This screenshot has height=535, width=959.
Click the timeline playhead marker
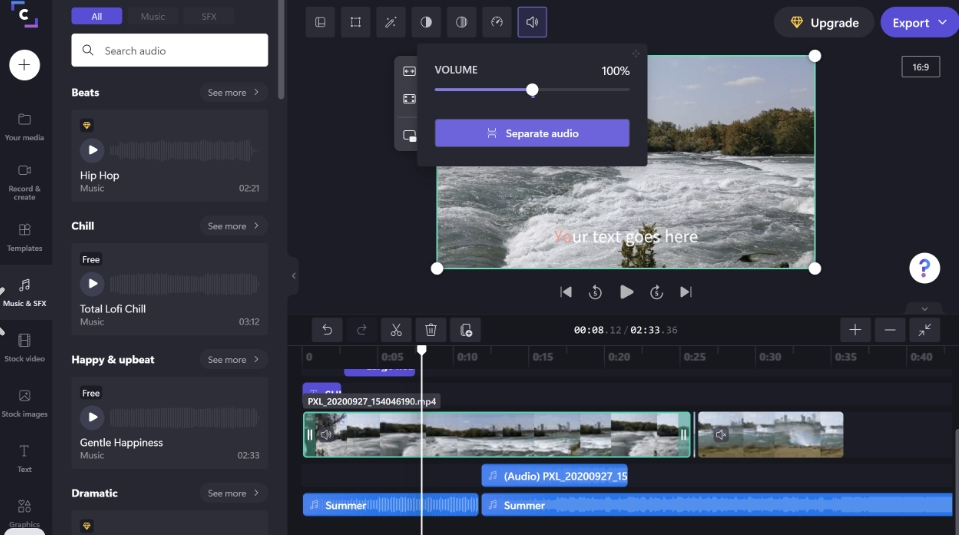pyautogui.click(x=421, y=350)
